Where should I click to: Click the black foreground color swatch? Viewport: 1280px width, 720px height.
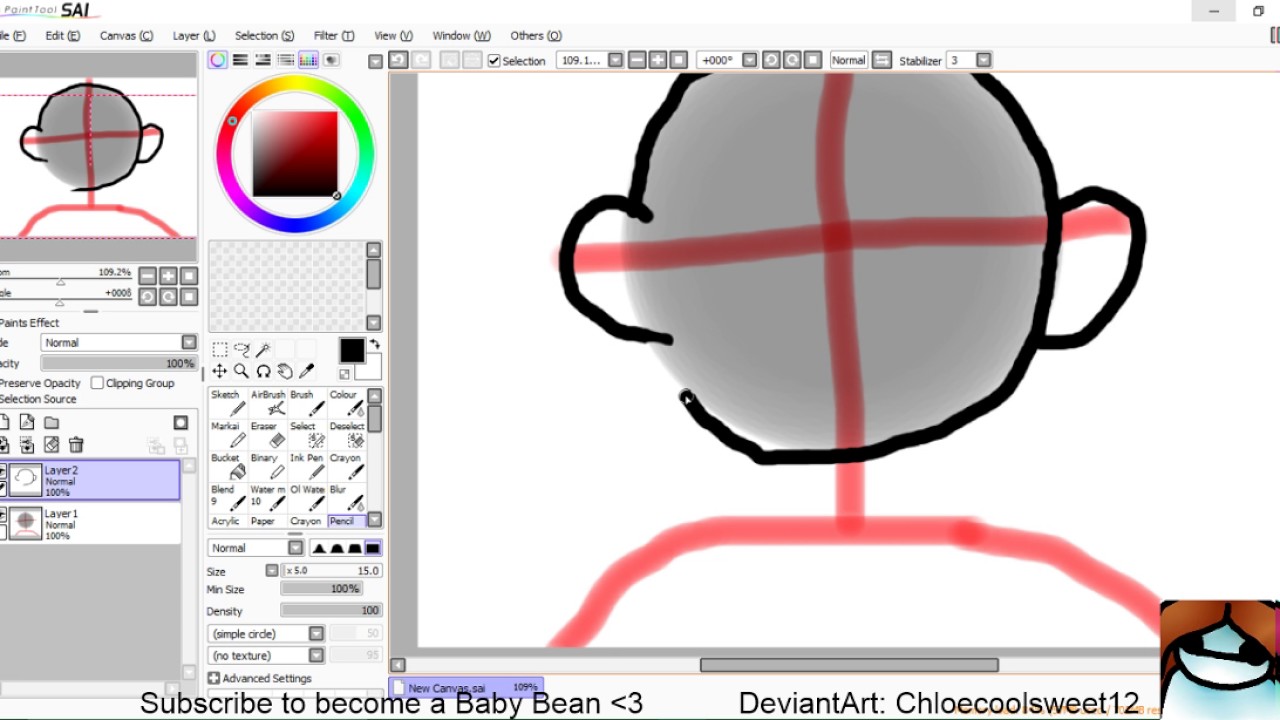(351, 350)
